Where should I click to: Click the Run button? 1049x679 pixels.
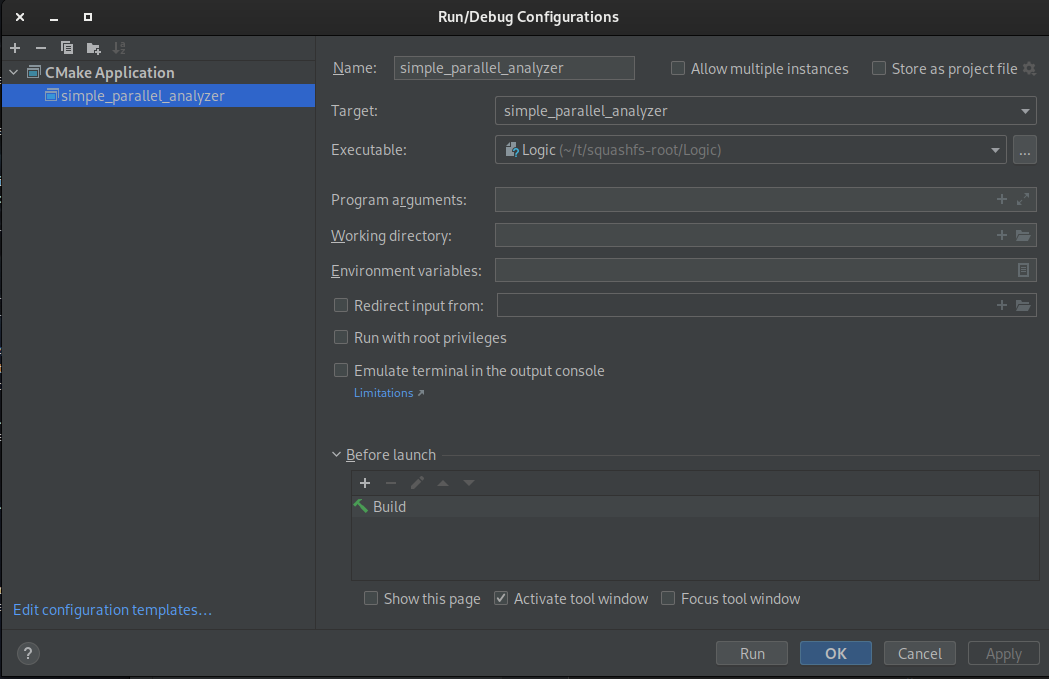[x=752, y=654]
